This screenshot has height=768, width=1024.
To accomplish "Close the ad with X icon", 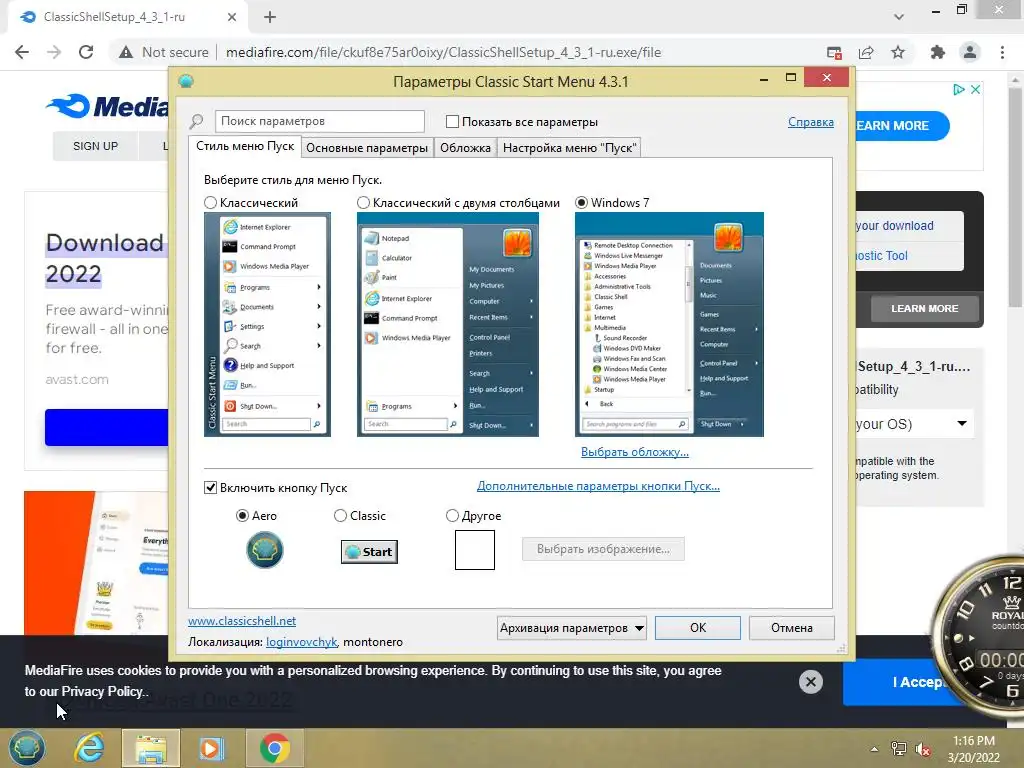I will pos(975,89).
